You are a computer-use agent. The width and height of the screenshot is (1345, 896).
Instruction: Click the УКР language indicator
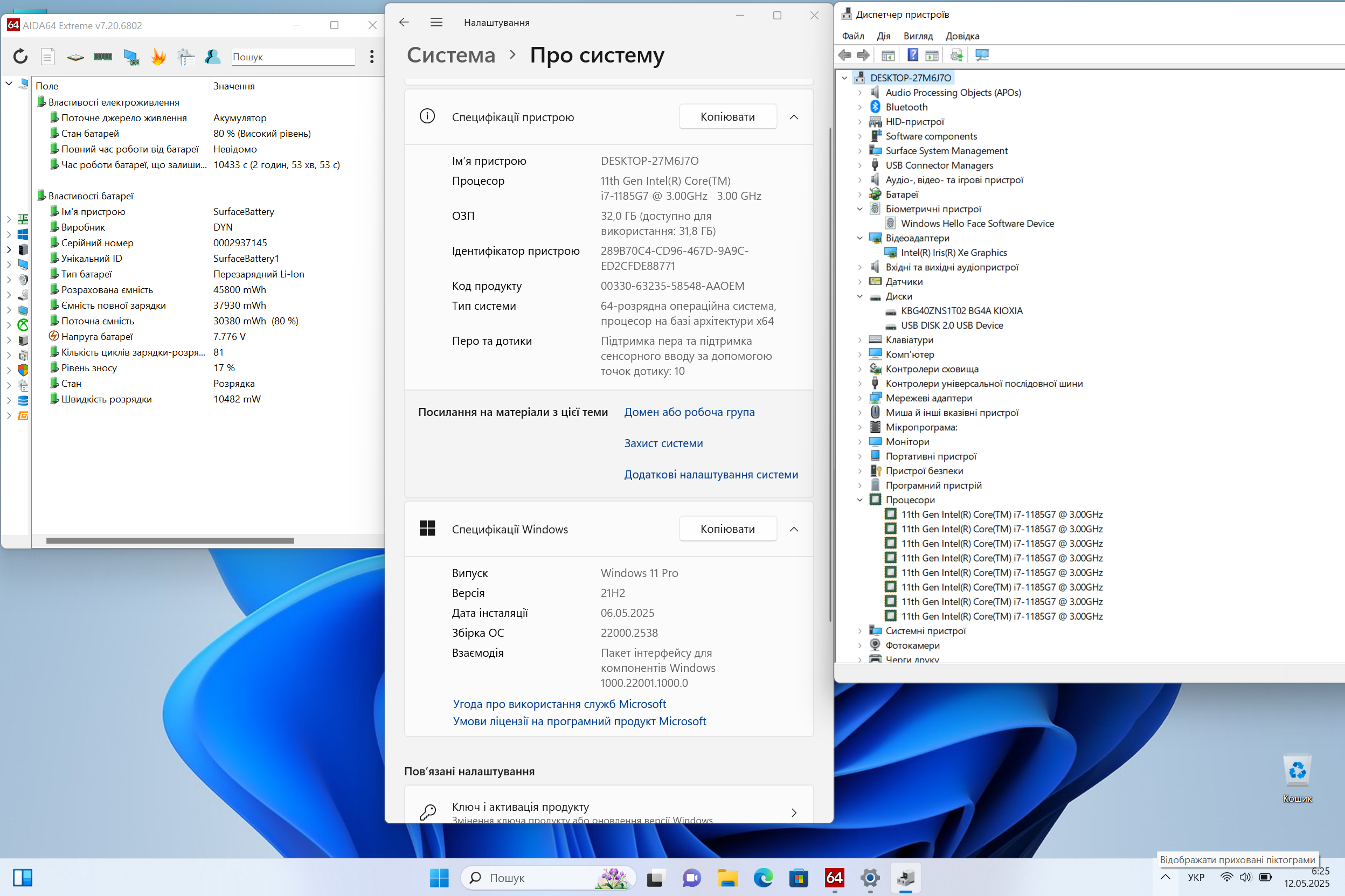[1195, 877]
